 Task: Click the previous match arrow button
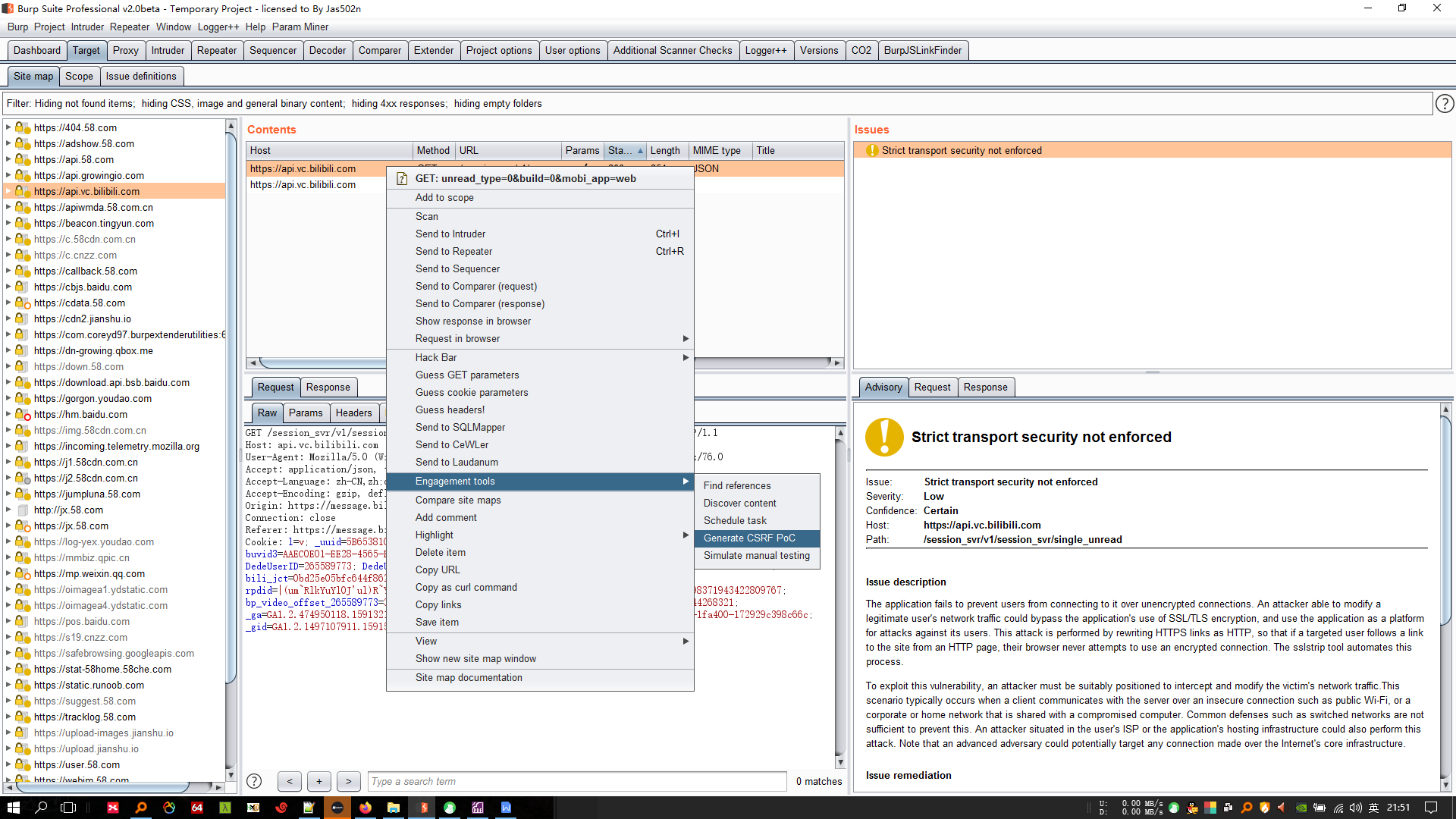[x=290, y=781]
